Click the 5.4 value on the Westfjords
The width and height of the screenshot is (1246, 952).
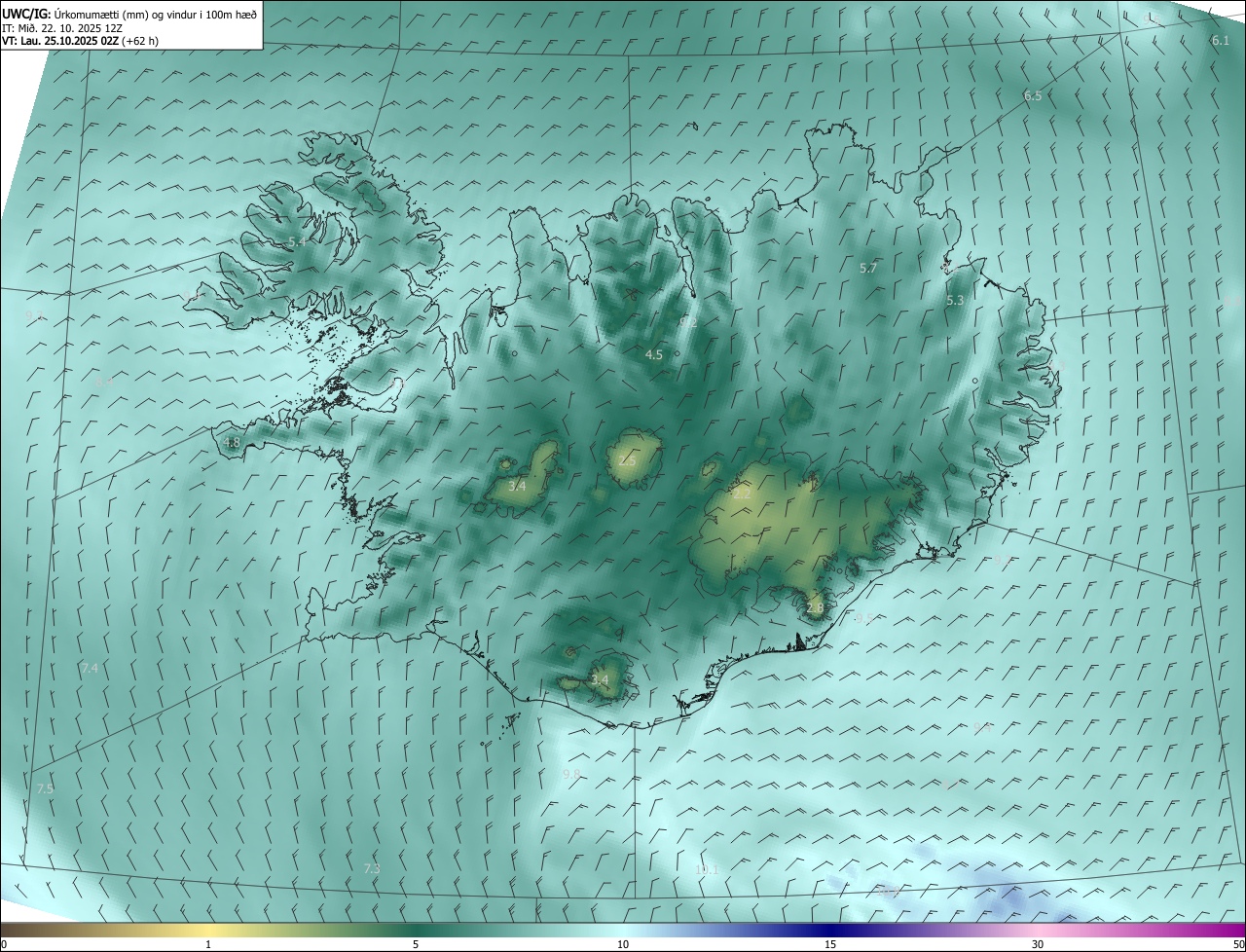tap(297, 240)
